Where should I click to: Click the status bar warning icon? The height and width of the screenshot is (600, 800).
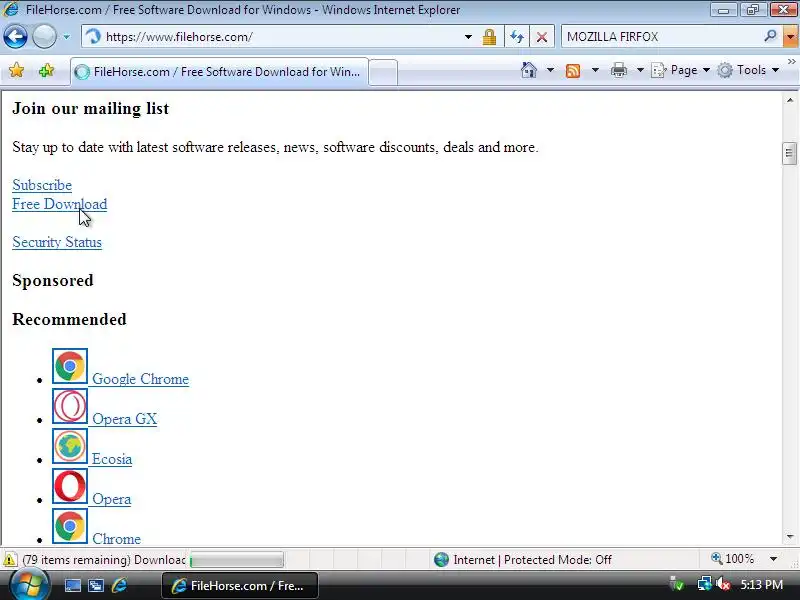click(x=10, y=560)
